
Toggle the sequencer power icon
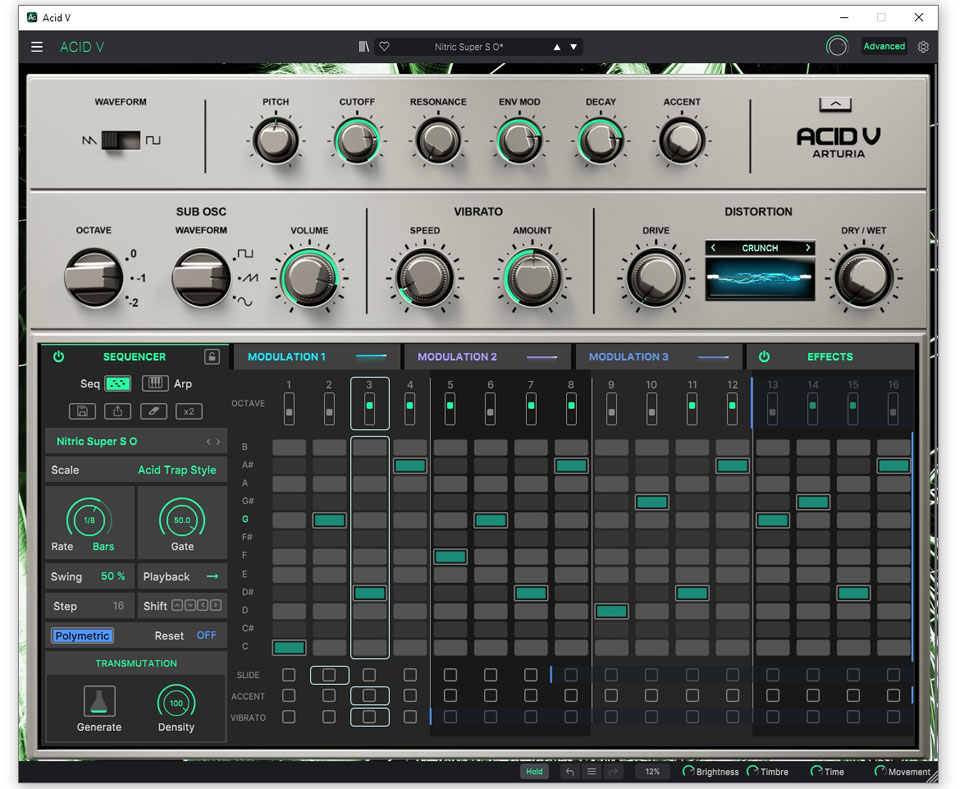tap(59, 356)
